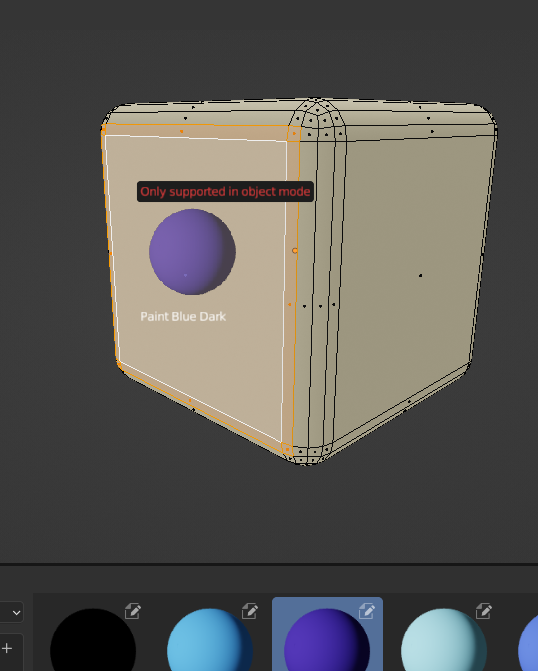Click the edit icon on pale cyan material asset
538x671 pixels.
point(484,611)
